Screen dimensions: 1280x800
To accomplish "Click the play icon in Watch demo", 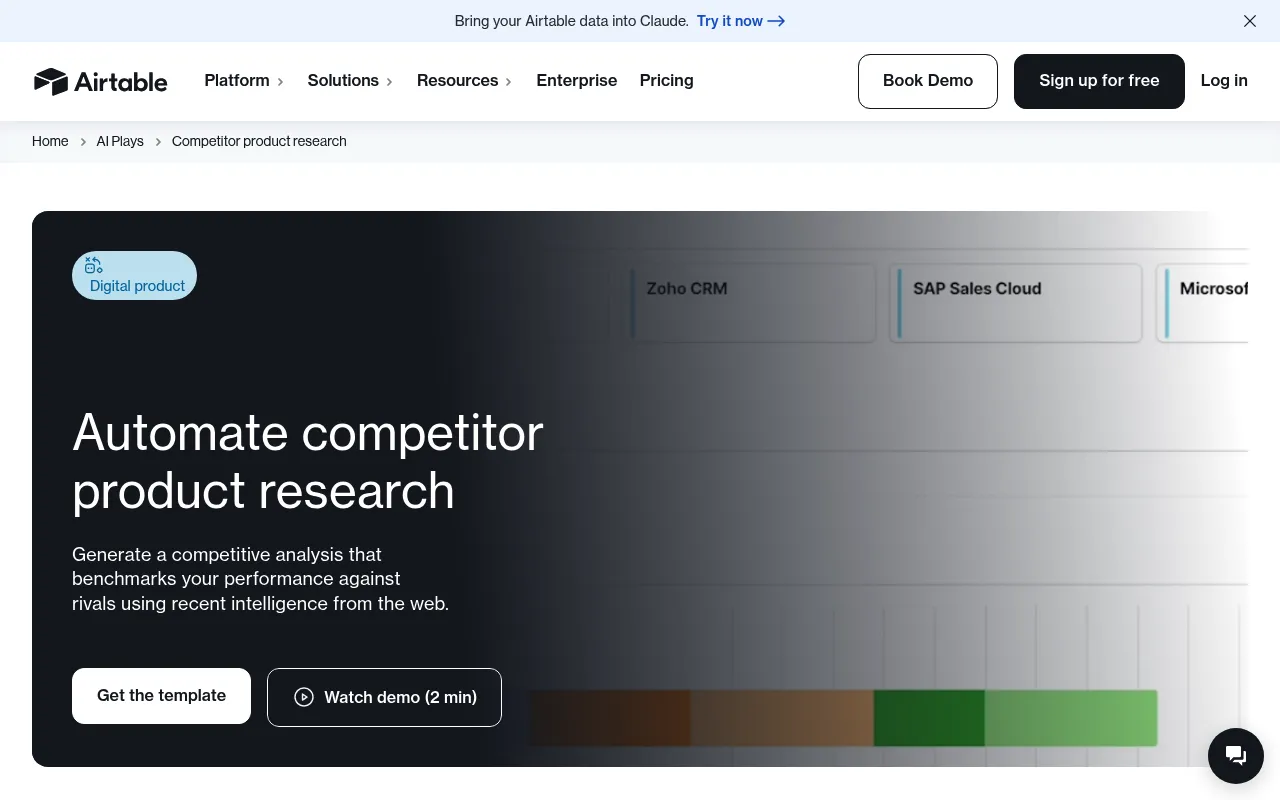I will pyautogui.click(x=304, y=697).
